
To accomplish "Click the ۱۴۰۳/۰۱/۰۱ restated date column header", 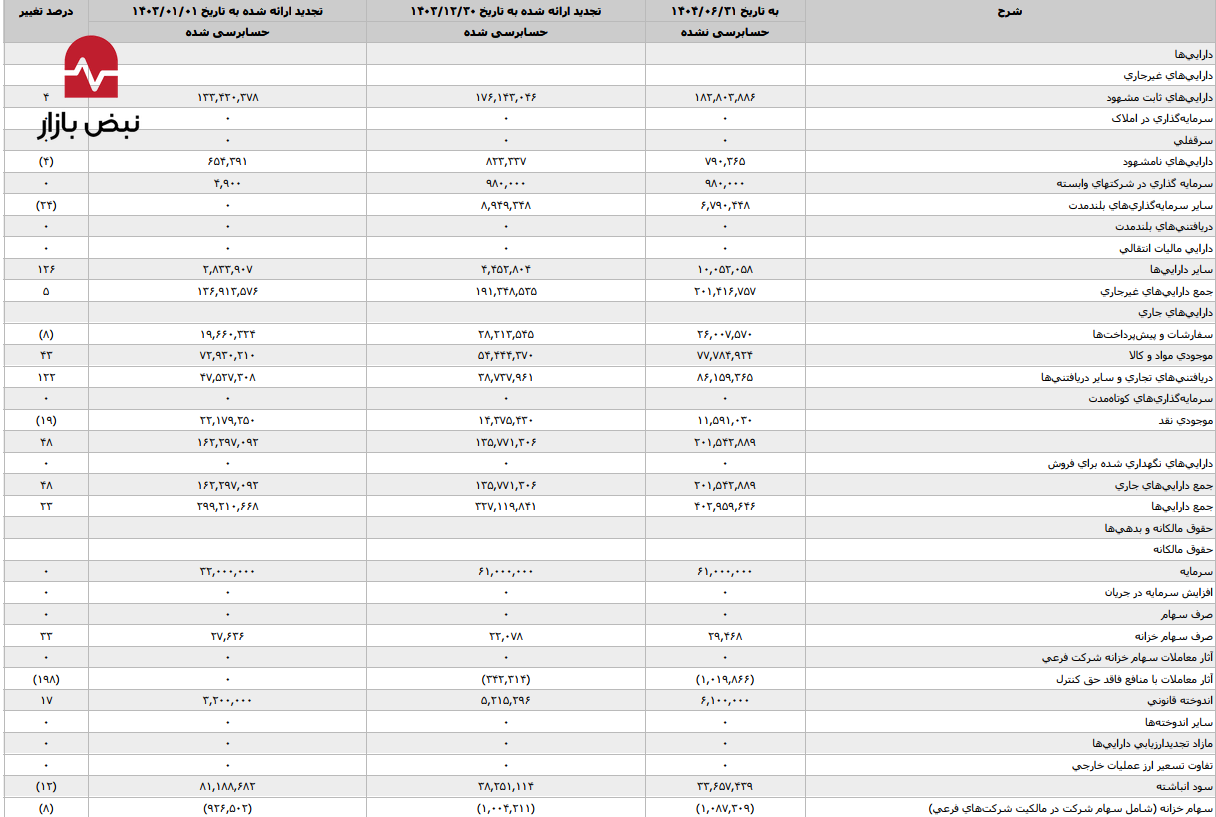I will [227, 11].
